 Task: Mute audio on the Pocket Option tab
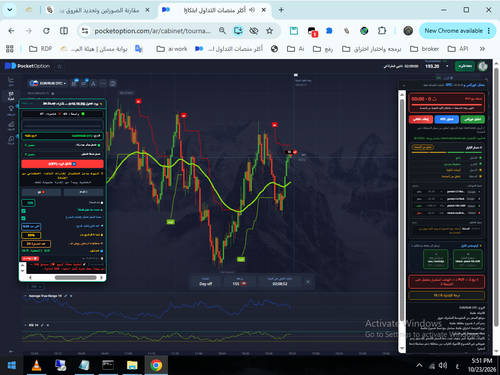click(x=252, y=10)
